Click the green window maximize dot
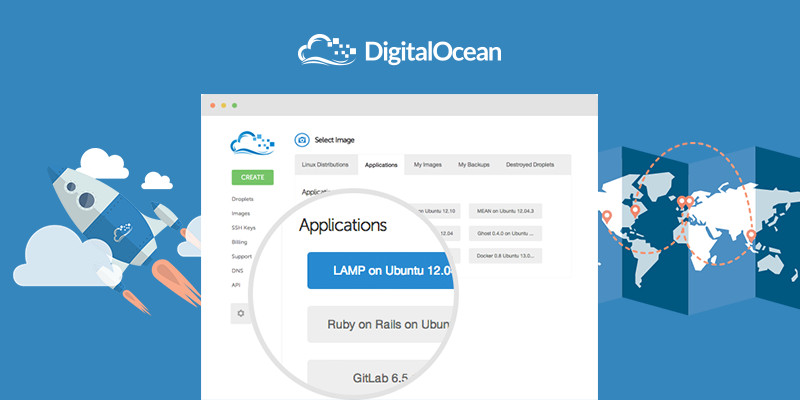800x400 pixels. pos(235,106)
